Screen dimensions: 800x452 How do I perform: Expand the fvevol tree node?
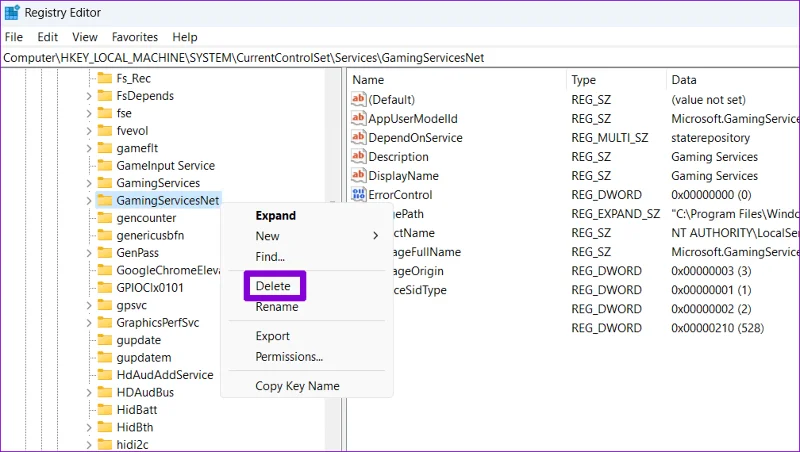click(89, 131)
